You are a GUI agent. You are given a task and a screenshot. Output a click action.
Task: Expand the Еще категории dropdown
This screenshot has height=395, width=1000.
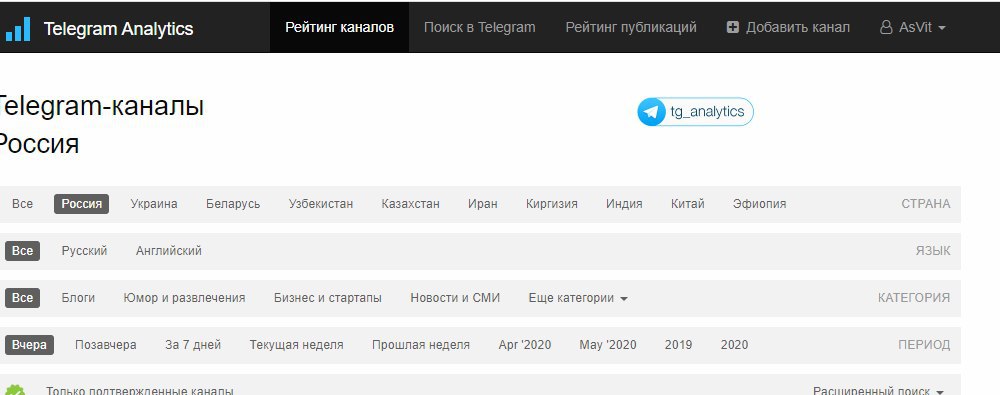[x=578, y=298]
